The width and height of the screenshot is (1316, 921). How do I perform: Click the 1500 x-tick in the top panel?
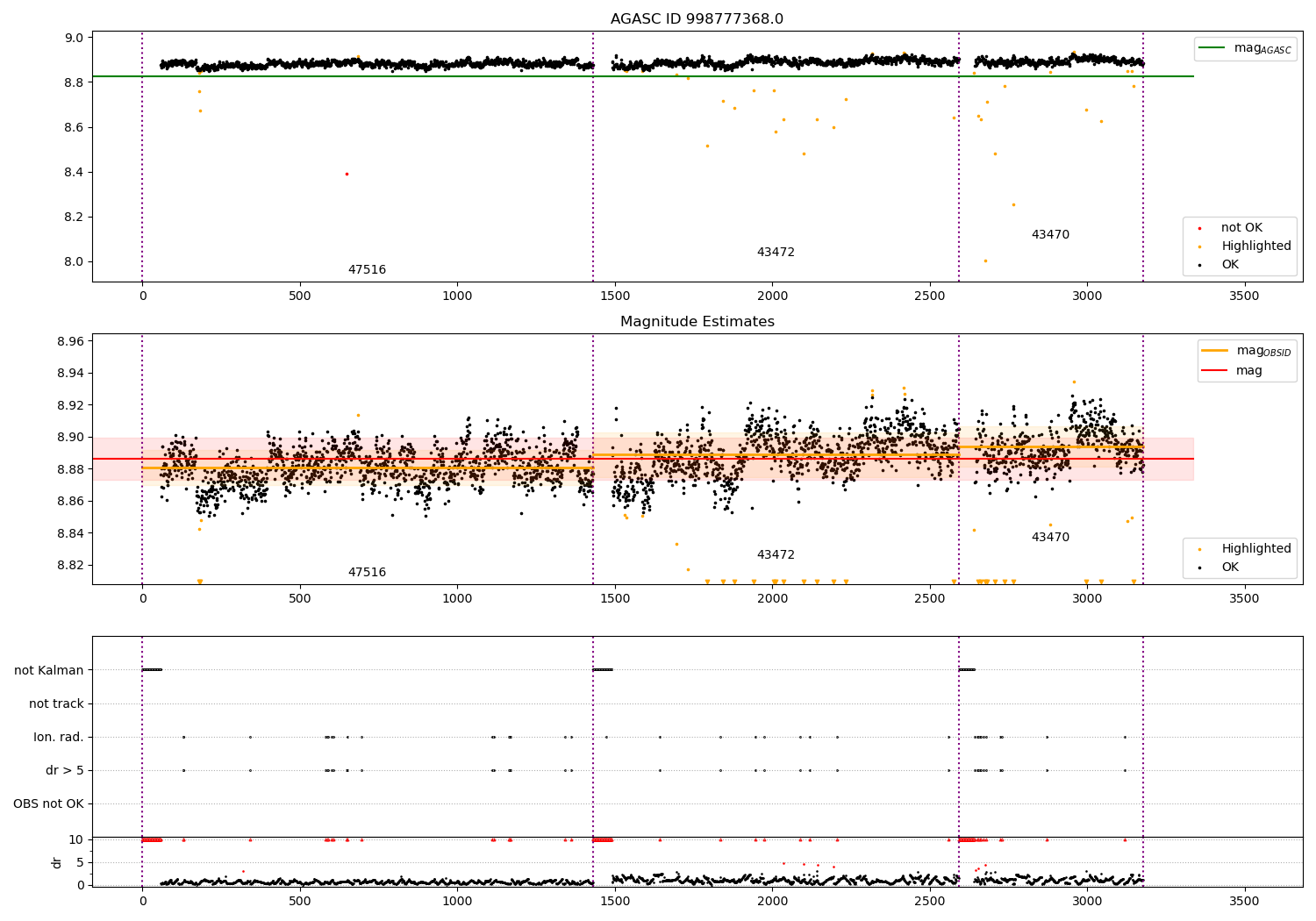coord(614,296)
